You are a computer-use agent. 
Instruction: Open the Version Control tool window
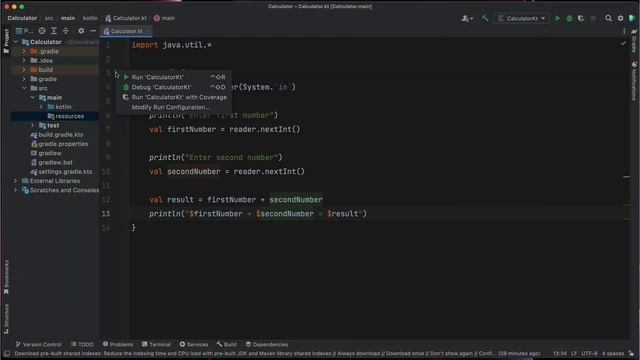38,344
